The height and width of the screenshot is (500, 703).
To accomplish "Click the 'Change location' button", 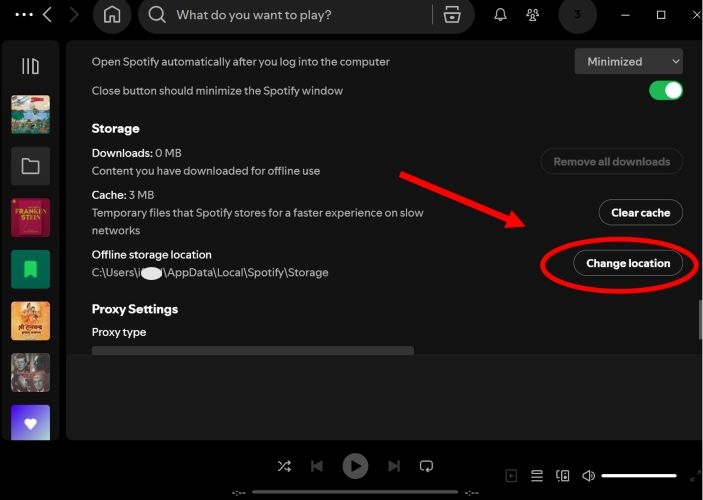I will tap(628, 263).
